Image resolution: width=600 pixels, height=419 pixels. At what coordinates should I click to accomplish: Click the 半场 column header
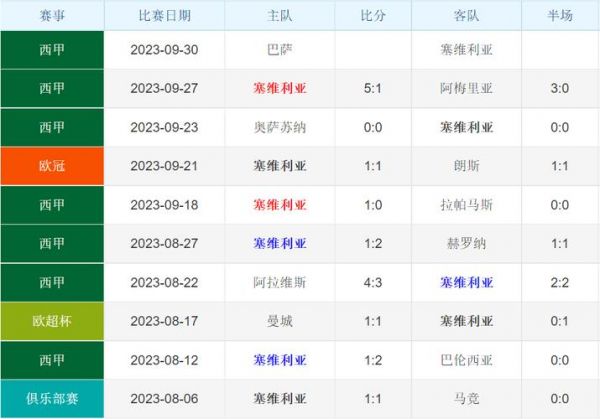560,15
